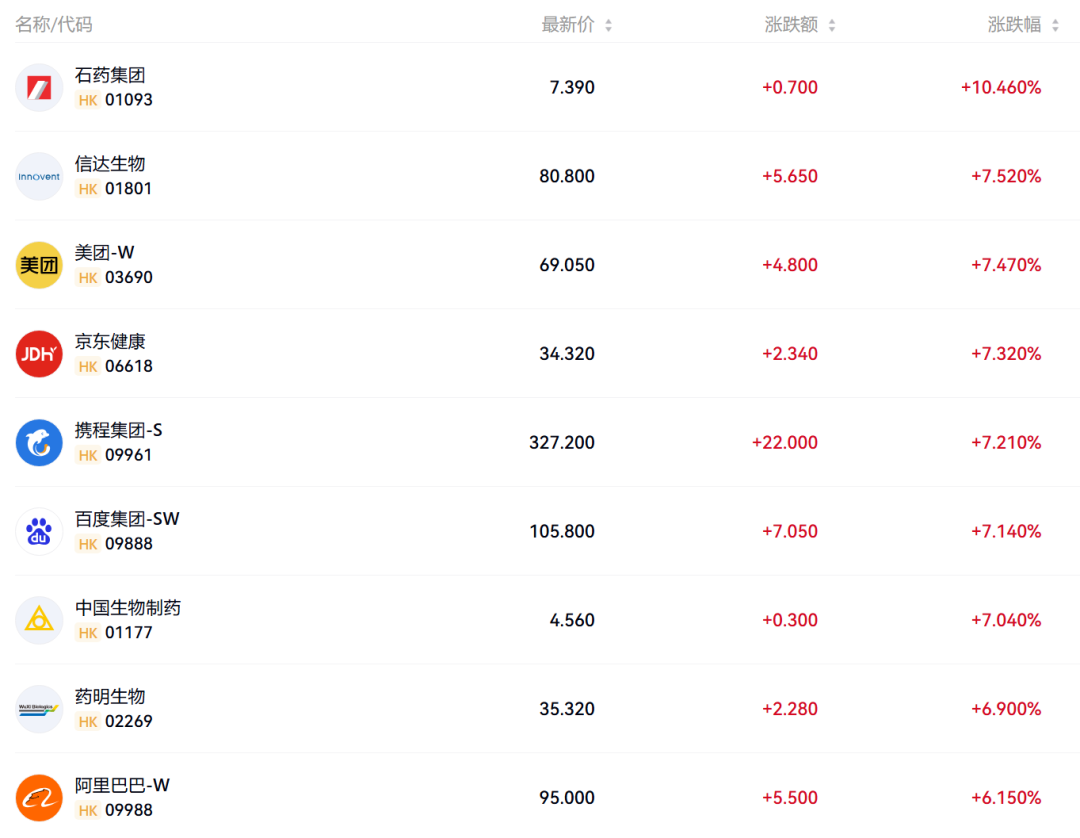Click the 最新价 column header label
Viewport: 1080px width, 838px height.
568,25
